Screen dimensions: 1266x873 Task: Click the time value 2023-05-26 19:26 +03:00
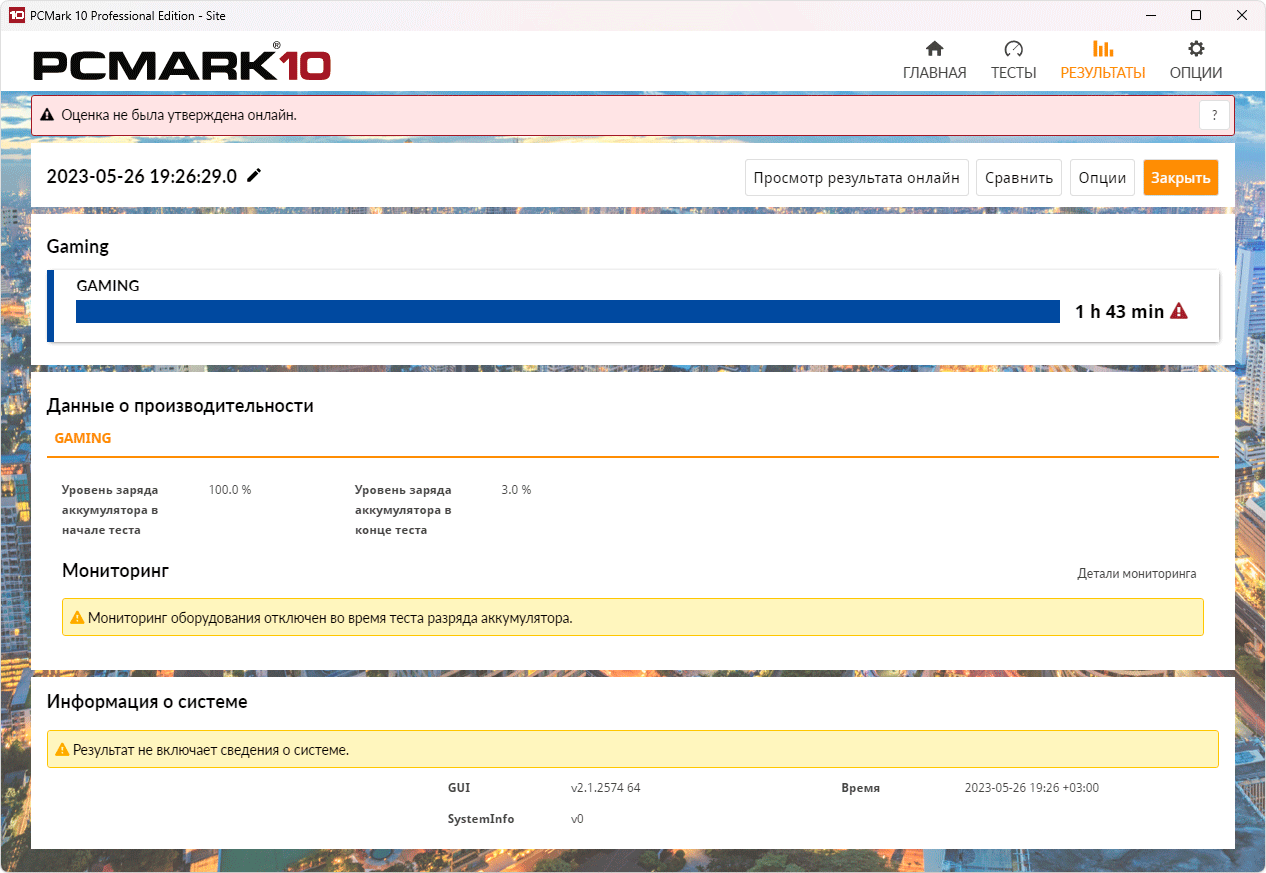tap(1031, 788)
